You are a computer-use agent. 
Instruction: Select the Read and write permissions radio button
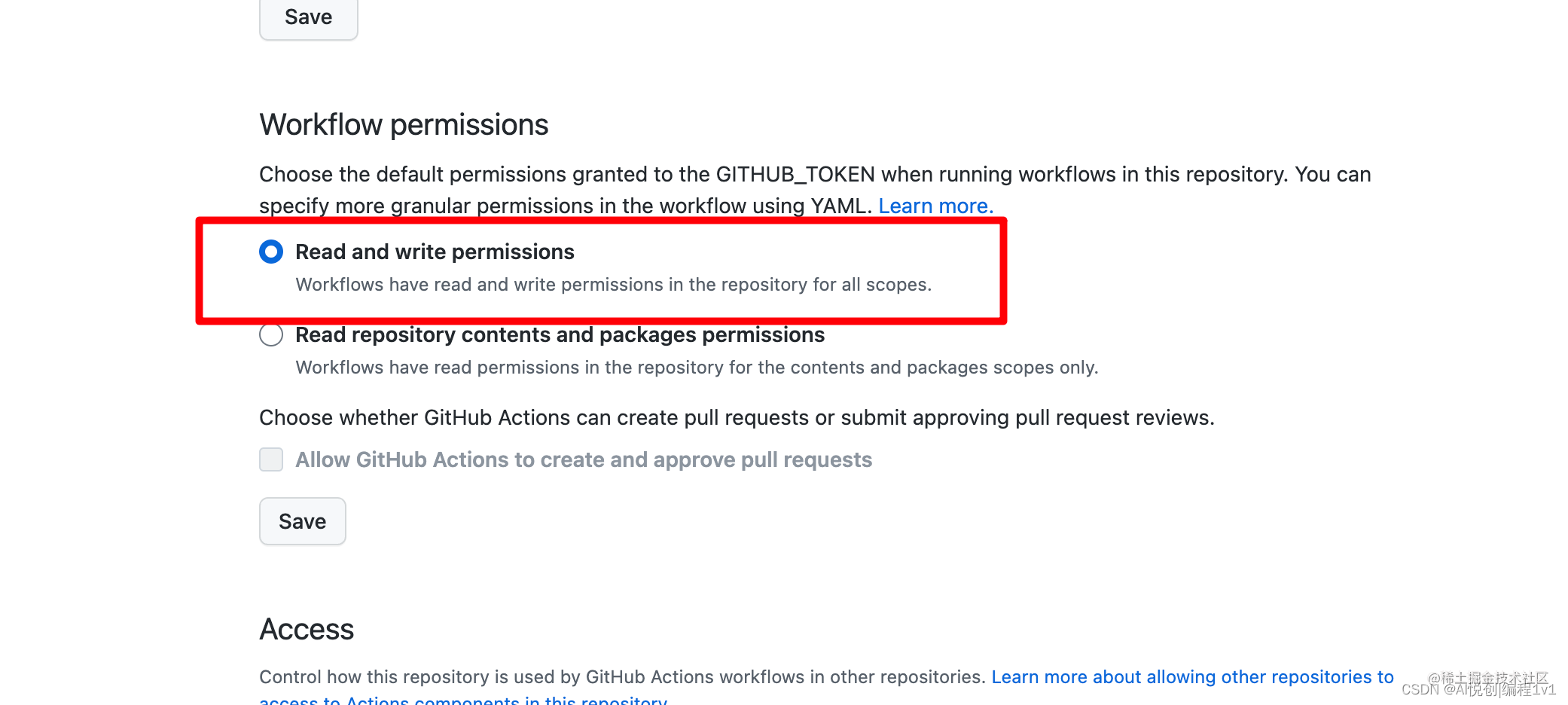pyautogui.click(x=271, y=252)
